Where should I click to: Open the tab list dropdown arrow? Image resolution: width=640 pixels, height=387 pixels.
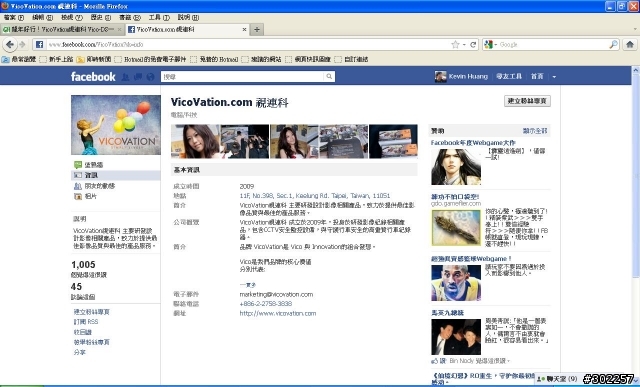635,29
